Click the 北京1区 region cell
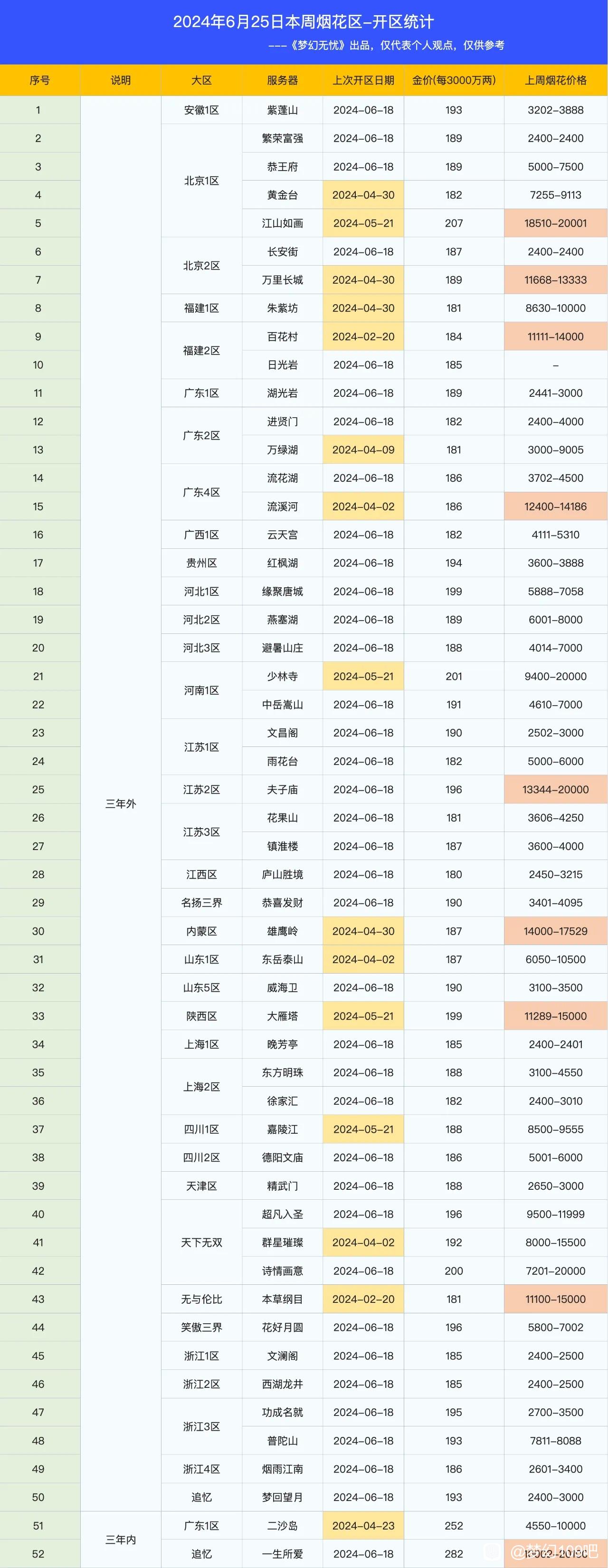The height and width of the screenshot is (1568, 608). pyautogui.click(x=201, y=181)
